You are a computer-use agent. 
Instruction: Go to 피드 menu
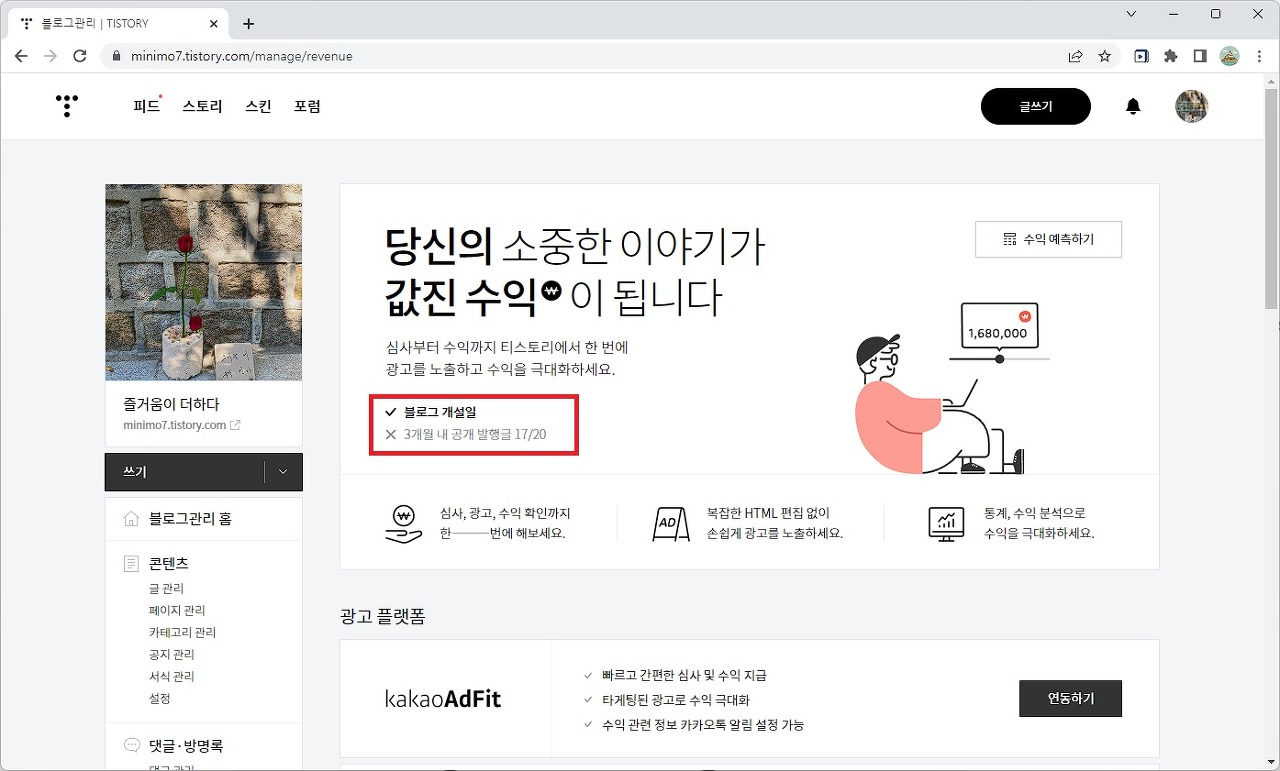click(147, 106)
